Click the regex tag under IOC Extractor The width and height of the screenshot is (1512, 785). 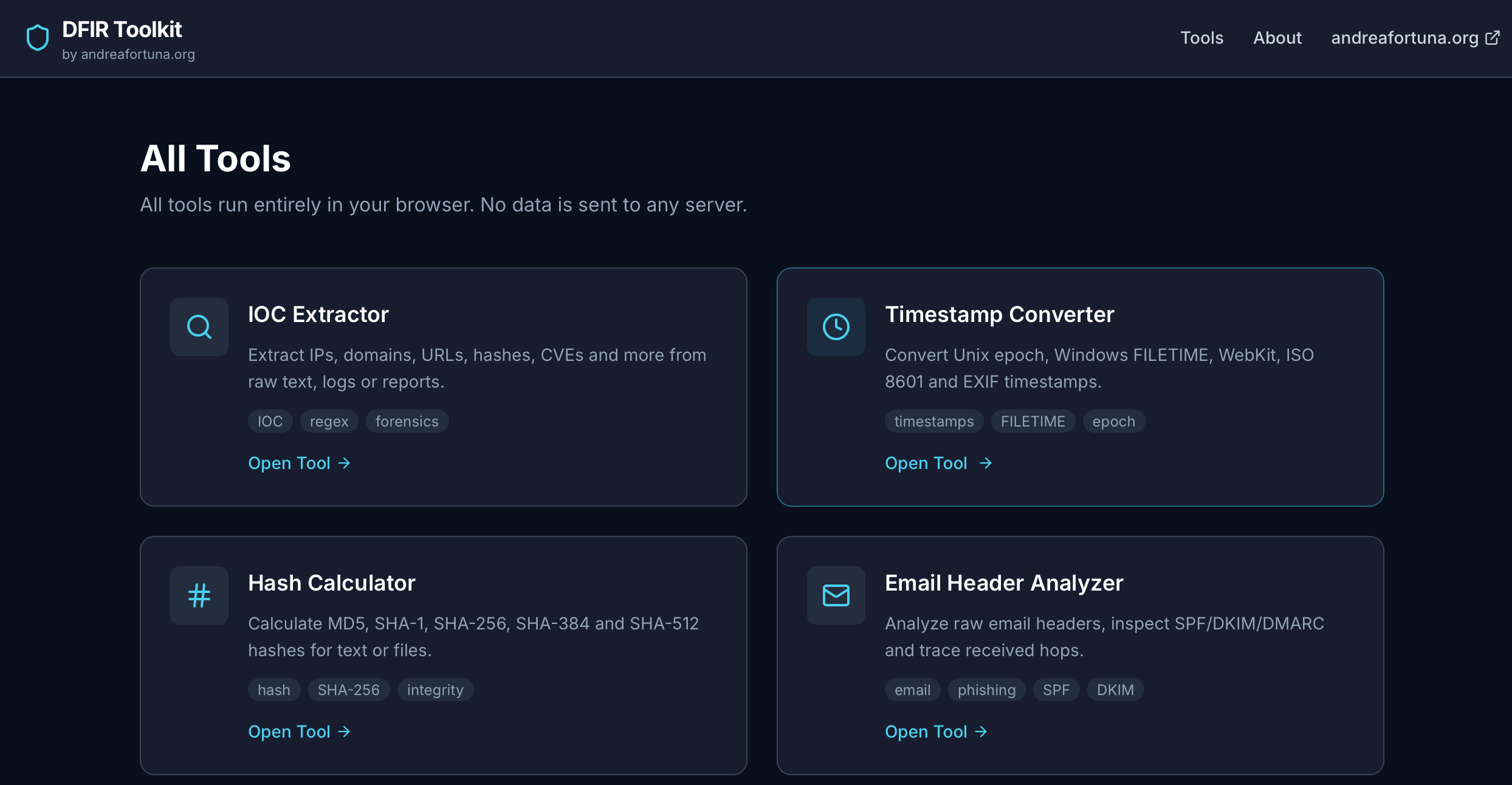329,421
